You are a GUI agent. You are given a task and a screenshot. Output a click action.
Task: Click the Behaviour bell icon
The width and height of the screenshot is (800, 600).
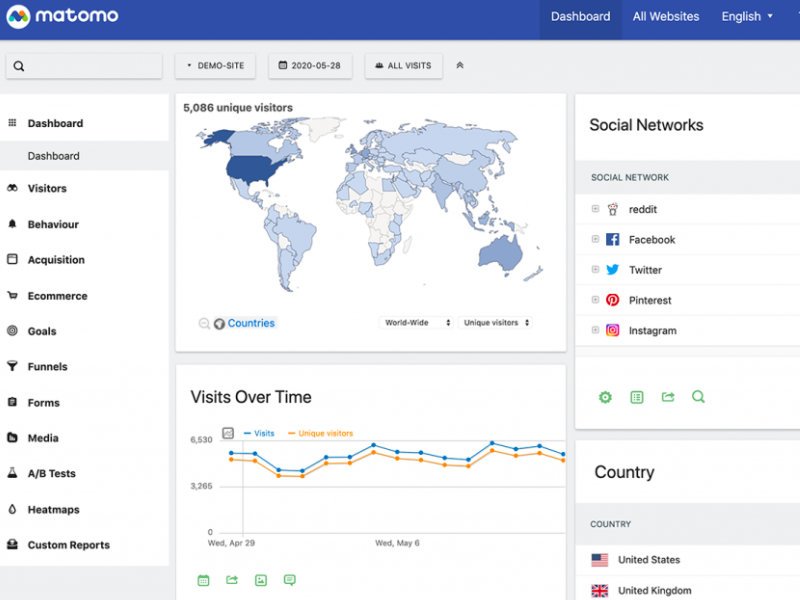pyautogui.click(x=12, y=224)
